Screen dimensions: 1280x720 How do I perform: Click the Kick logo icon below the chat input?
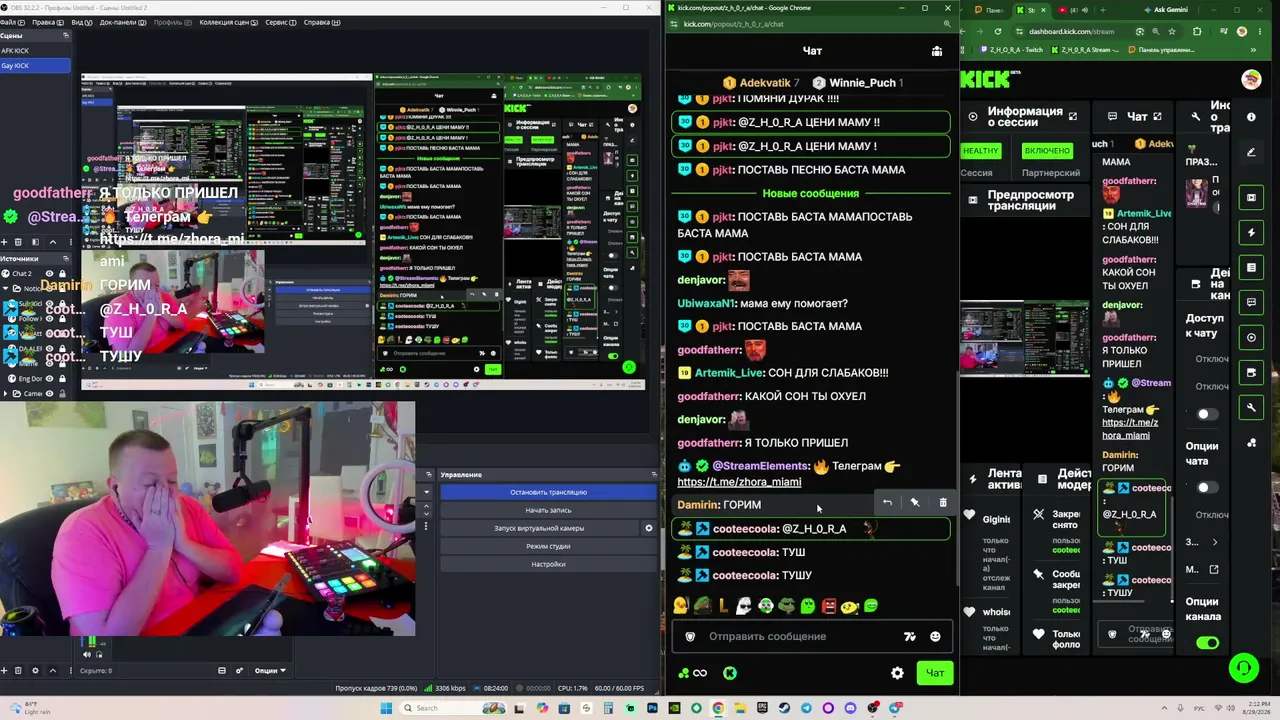730,673
